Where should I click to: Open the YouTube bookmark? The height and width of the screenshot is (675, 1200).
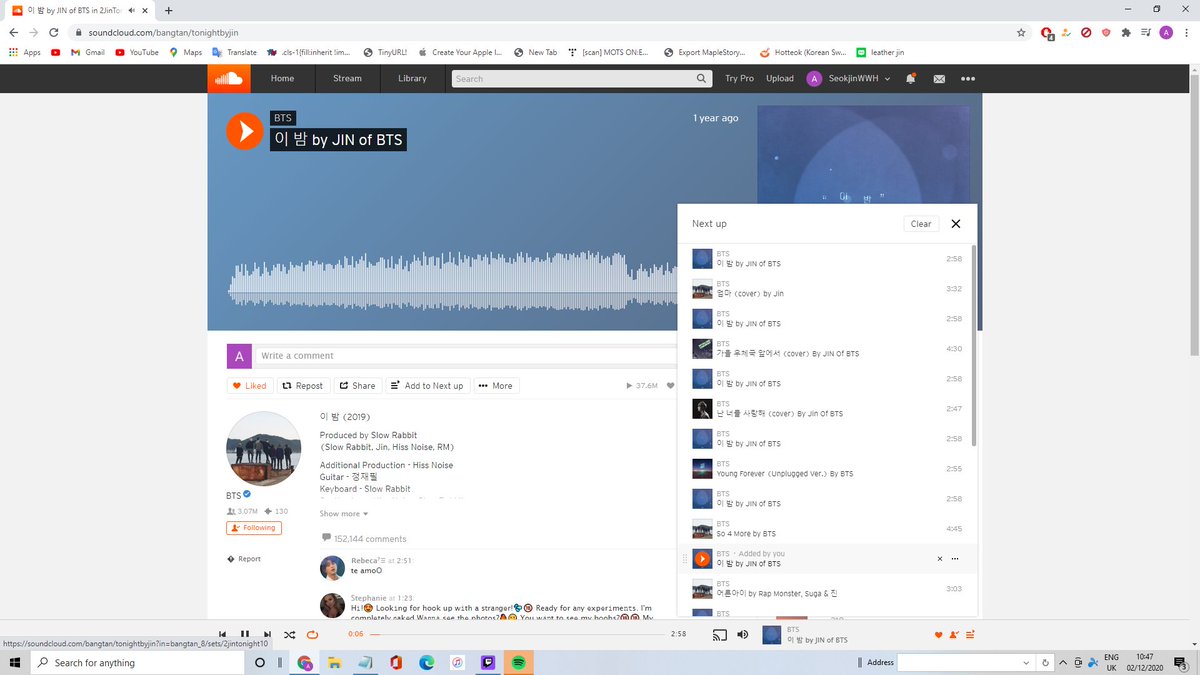point(137,52)
